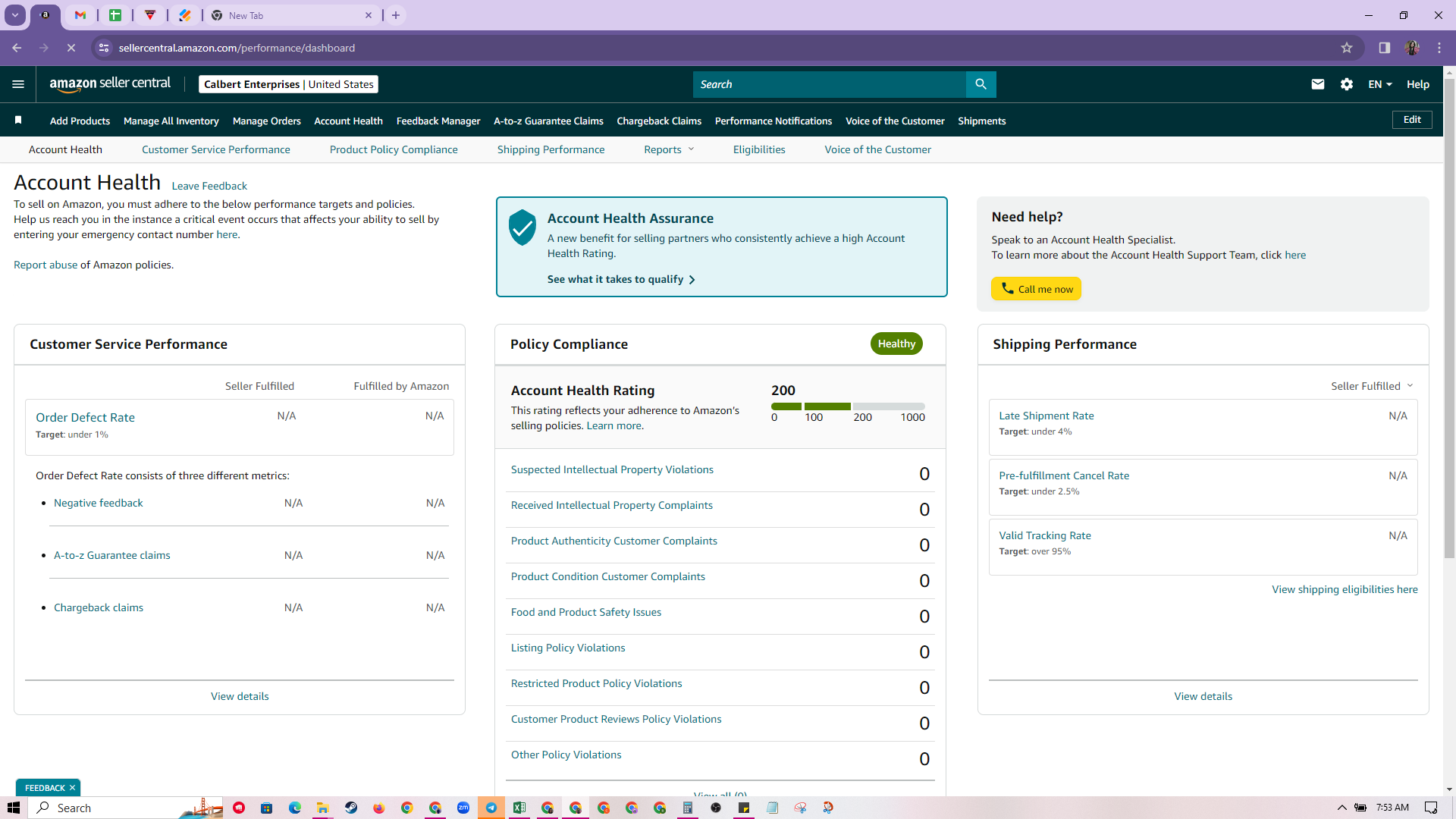Change the Seller Fulfilled shipping dropdown
The height and width of the screenshot is (819, 1456).
1372,386
